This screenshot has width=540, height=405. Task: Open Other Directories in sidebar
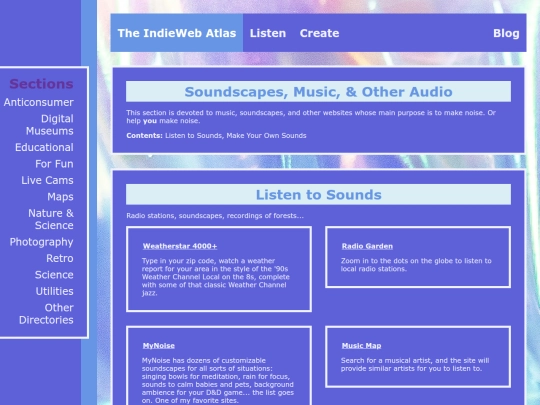click(x=46, y=314)
